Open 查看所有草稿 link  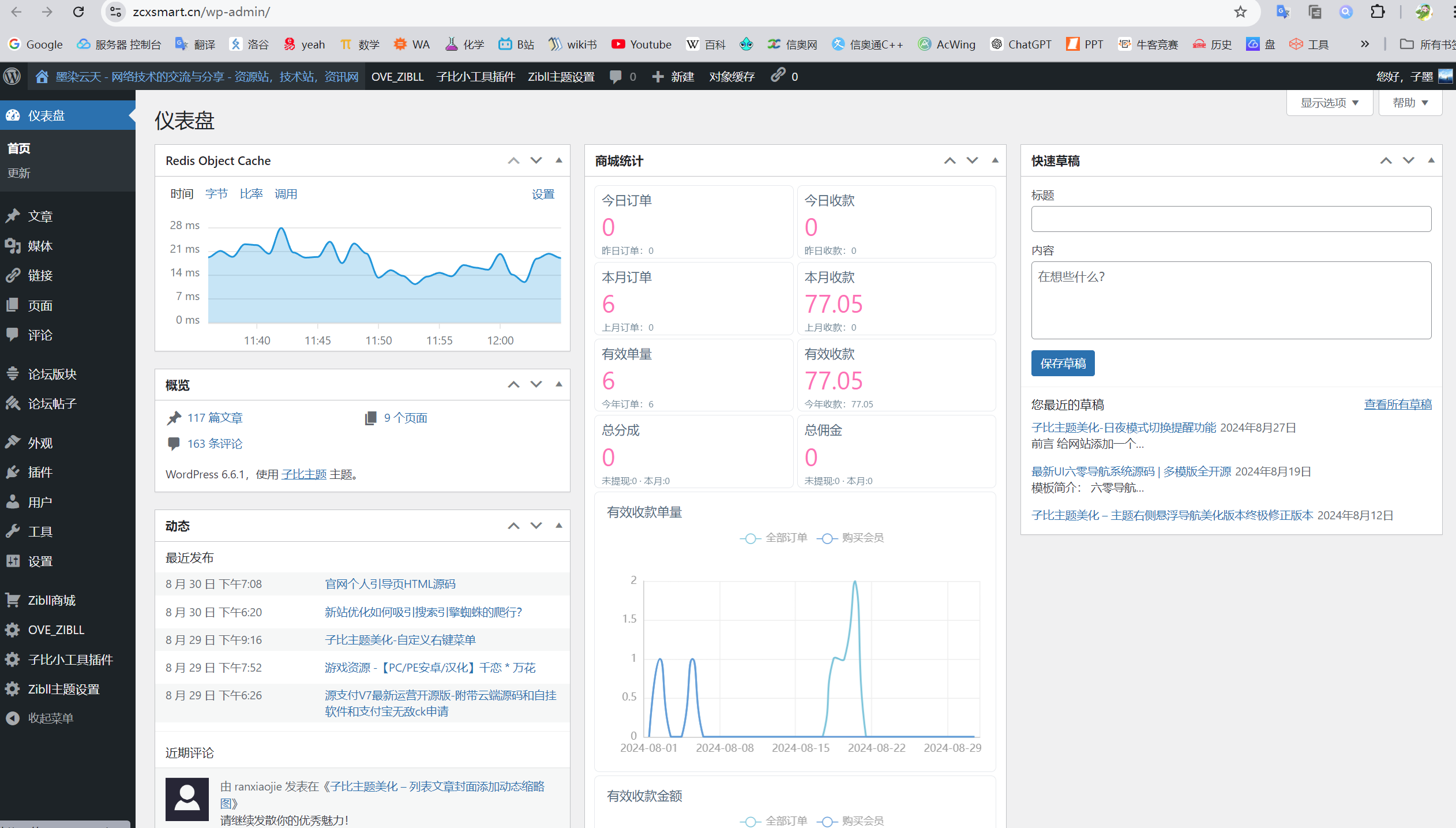pyautogui.click(x=1398, y=404)
